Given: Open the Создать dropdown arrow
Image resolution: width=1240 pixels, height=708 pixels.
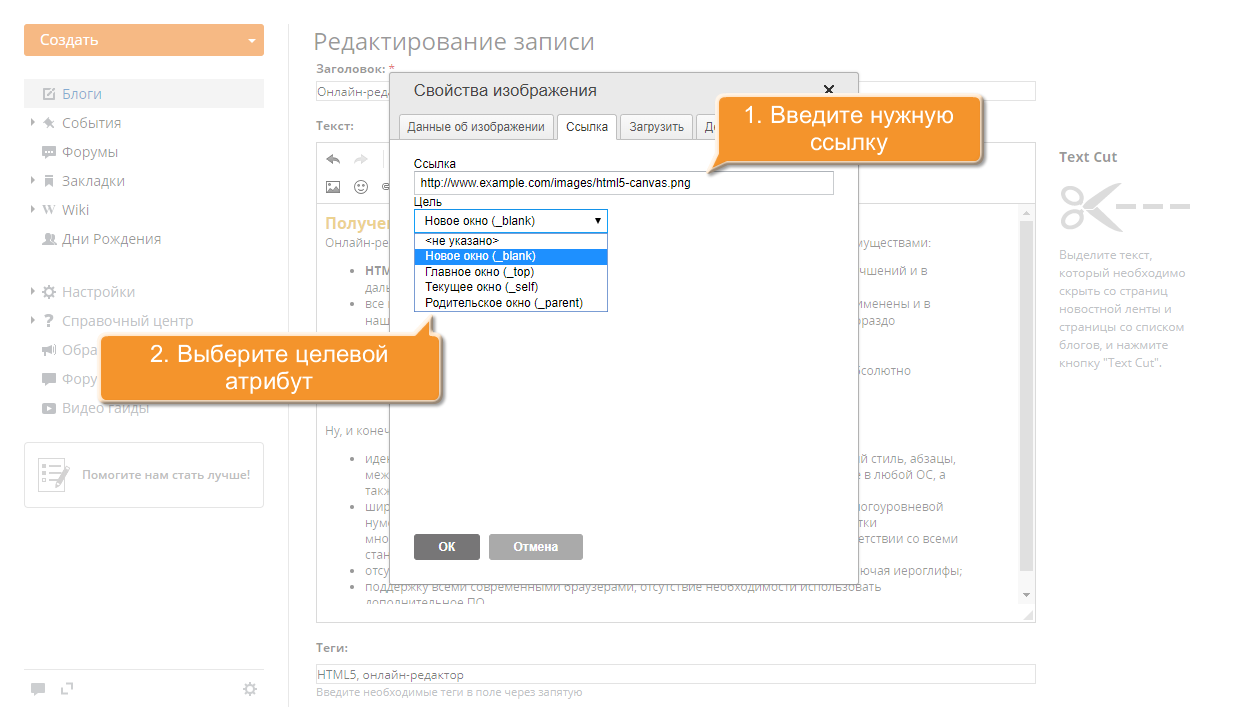Looking at the screenshot, I should [x=251, y=41].
